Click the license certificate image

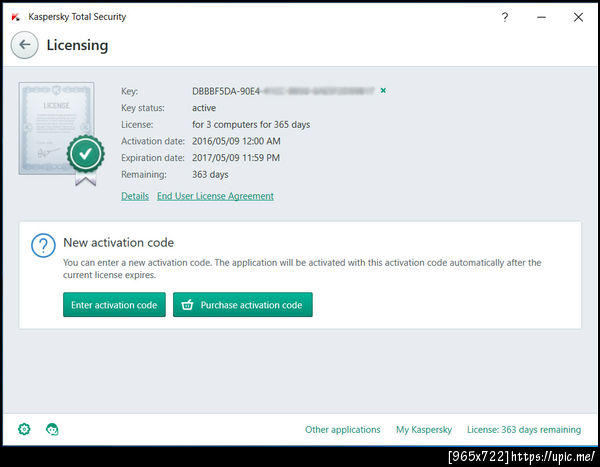pos(56,128)
